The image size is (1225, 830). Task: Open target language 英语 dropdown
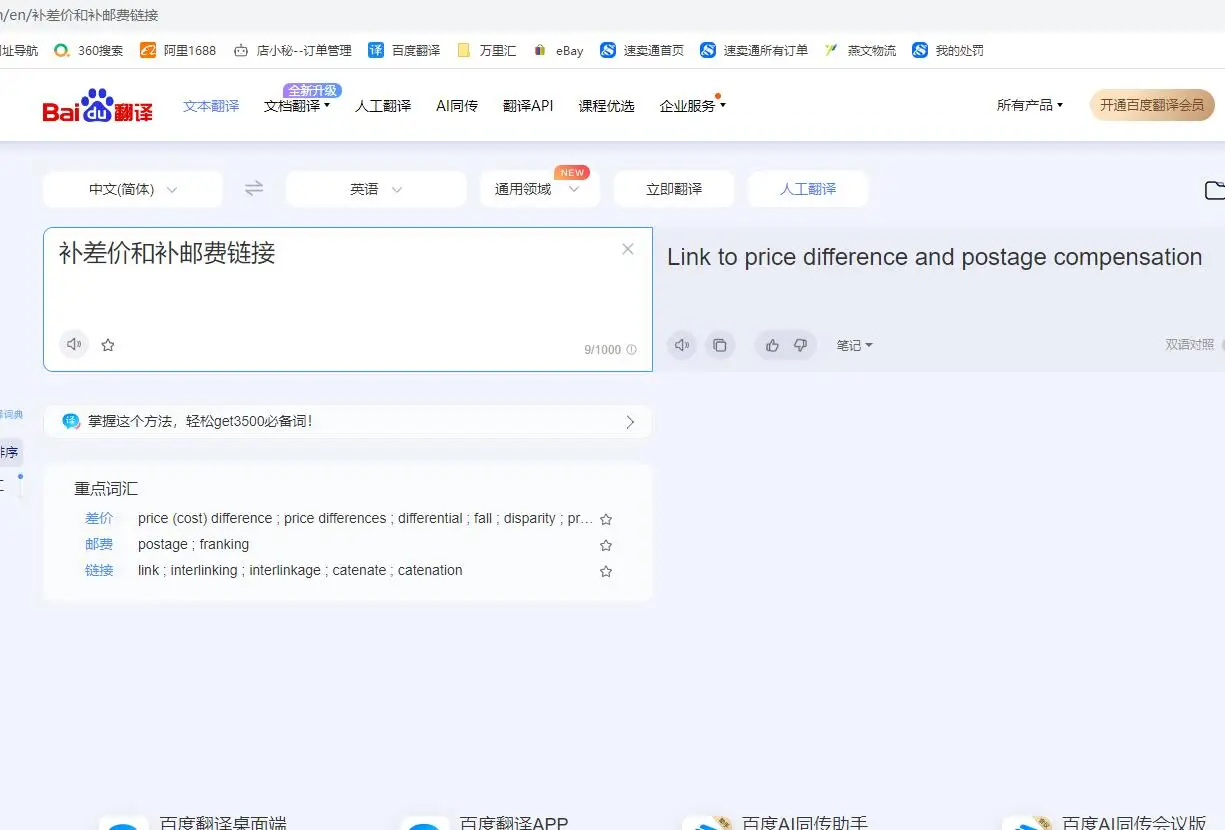(x=376, y=189)
